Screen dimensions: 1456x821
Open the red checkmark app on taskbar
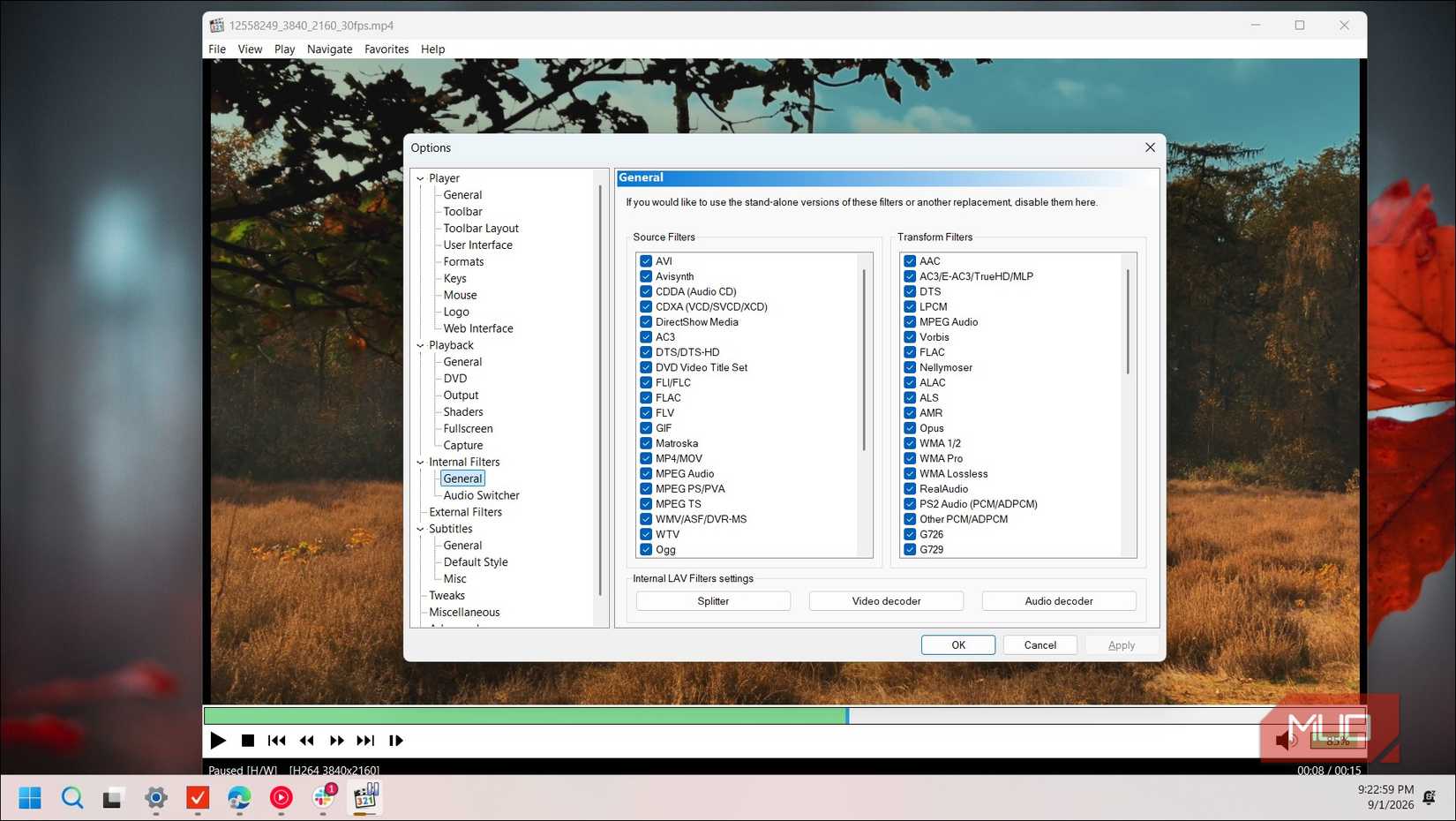coord(198,798)
